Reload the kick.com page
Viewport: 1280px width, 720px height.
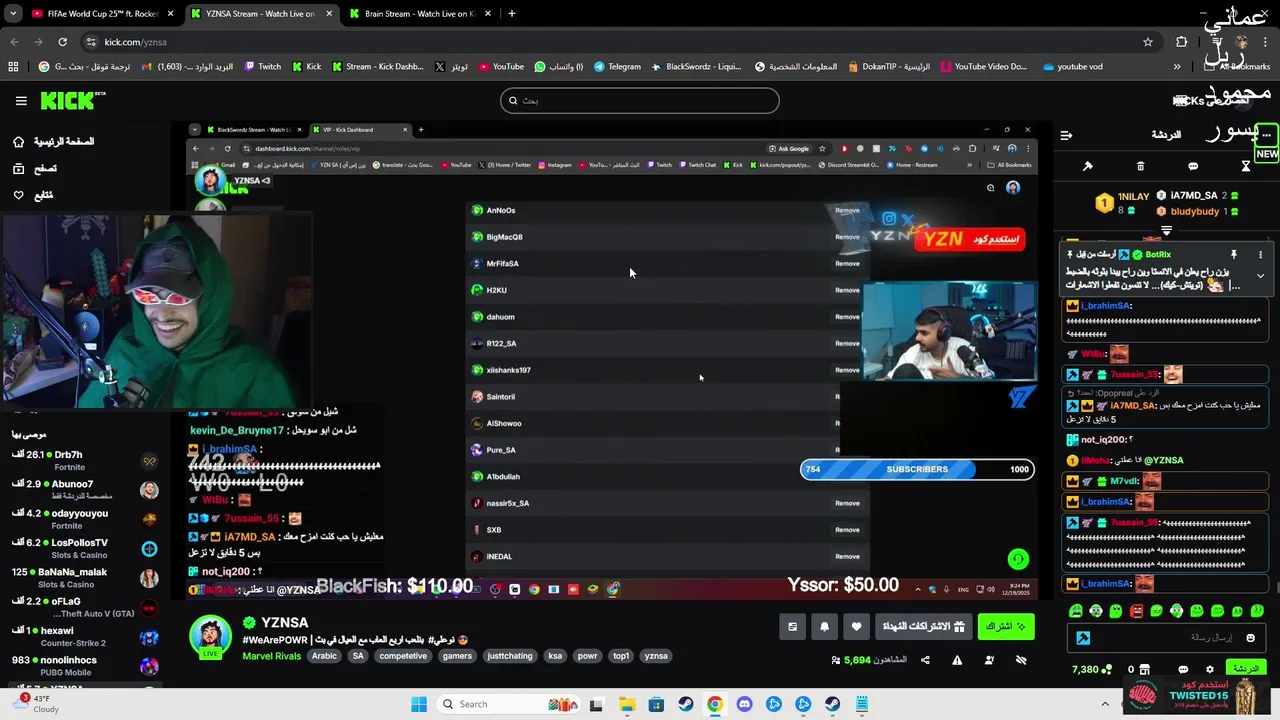pos(62,42)
